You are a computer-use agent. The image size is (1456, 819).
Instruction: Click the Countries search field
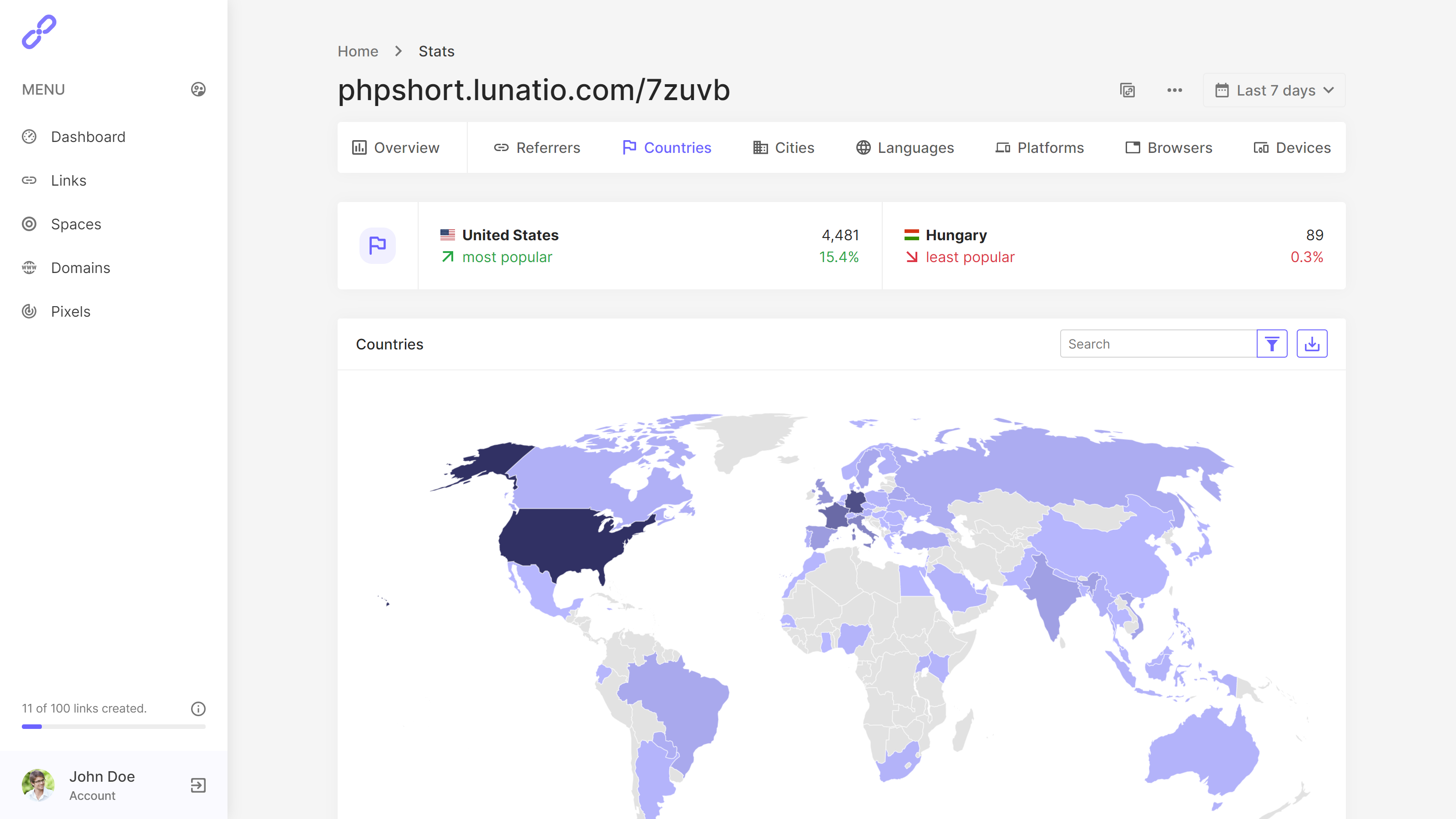[1159, 343]
